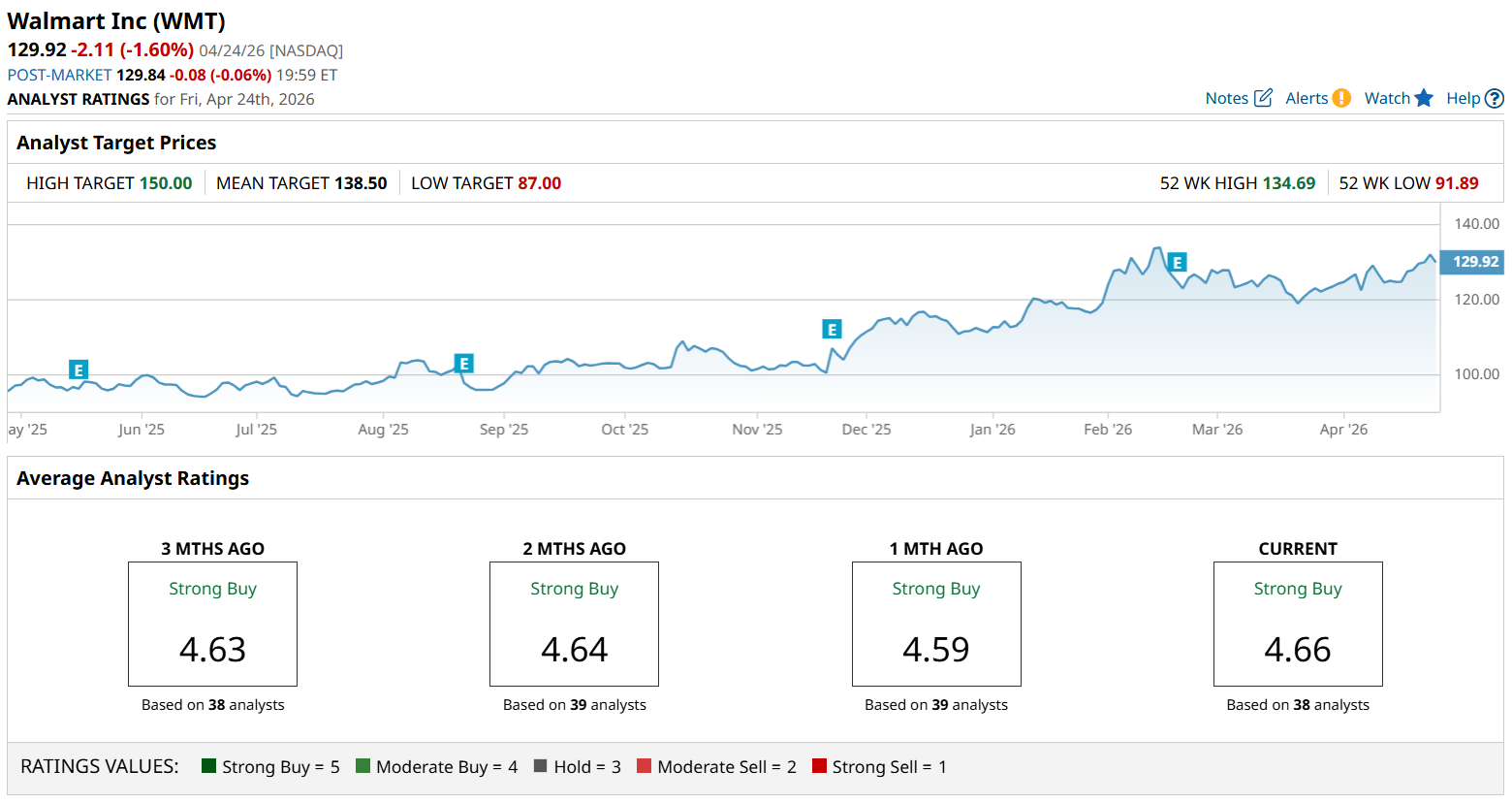Click the blue Watch star icon
Viewport: 1512px width, 803px height.
pyautogui.click(x=1424, y=98)
